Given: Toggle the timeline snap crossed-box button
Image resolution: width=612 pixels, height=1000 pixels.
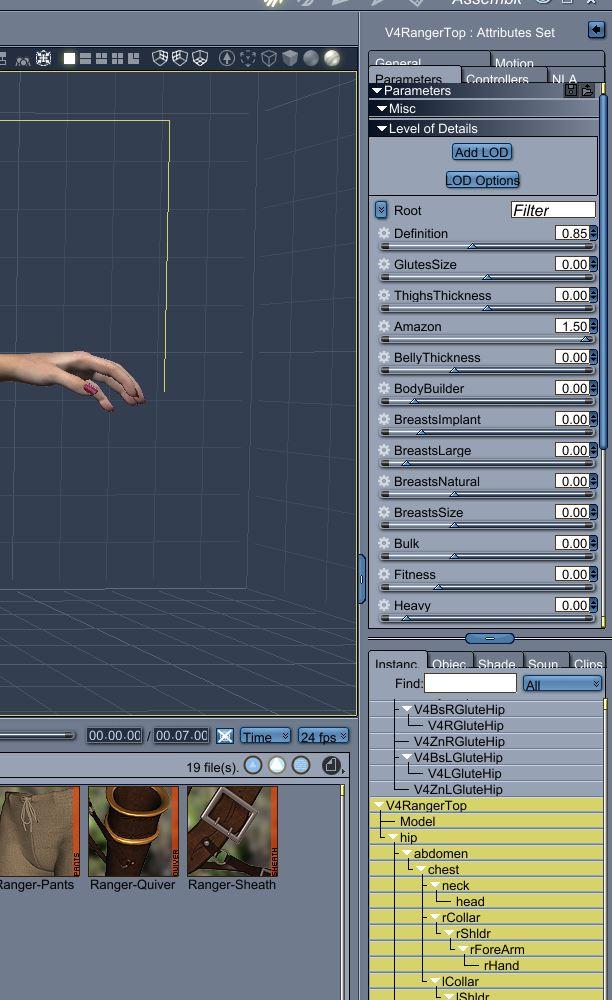Looking at the screenshot, I should tap(225, 736).
